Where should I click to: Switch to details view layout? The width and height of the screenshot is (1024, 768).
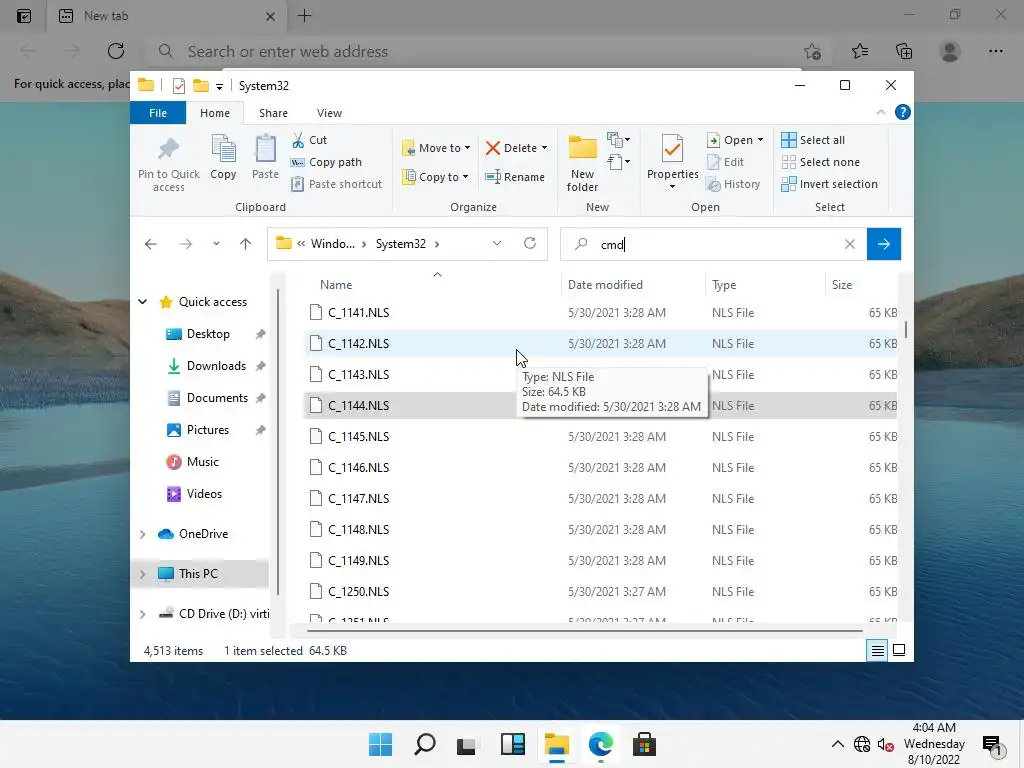[878, 650]
